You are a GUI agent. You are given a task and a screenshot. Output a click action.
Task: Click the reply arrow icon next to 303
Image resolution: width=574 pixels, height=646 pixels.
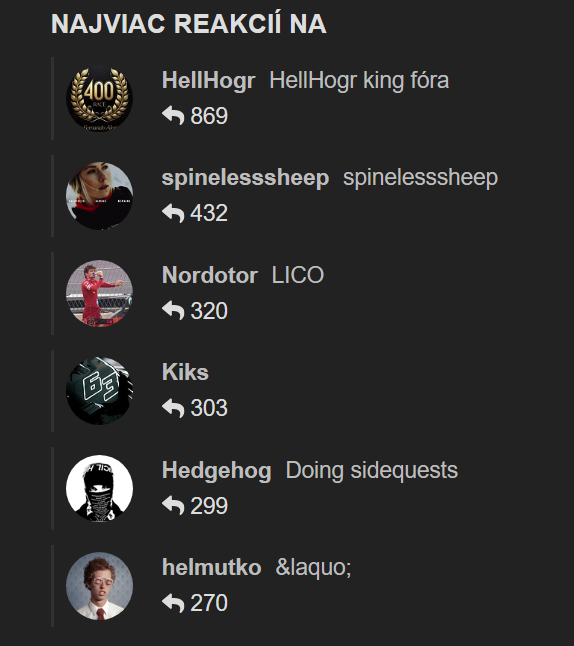coord(173,407)
